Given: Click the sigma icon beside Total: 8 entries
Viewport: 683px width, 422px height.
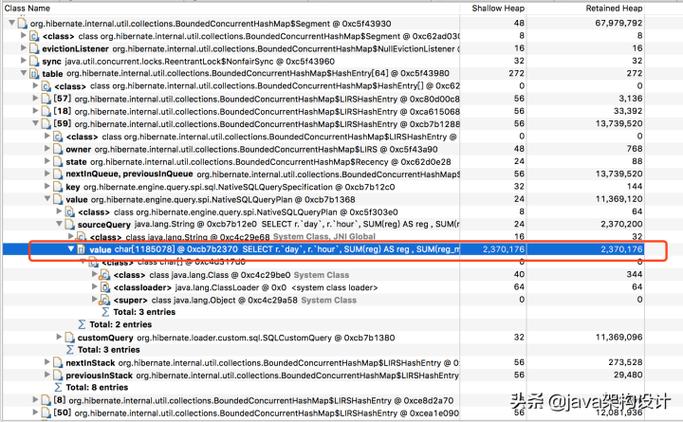Looking at the screenshot, I should (58, 388).
